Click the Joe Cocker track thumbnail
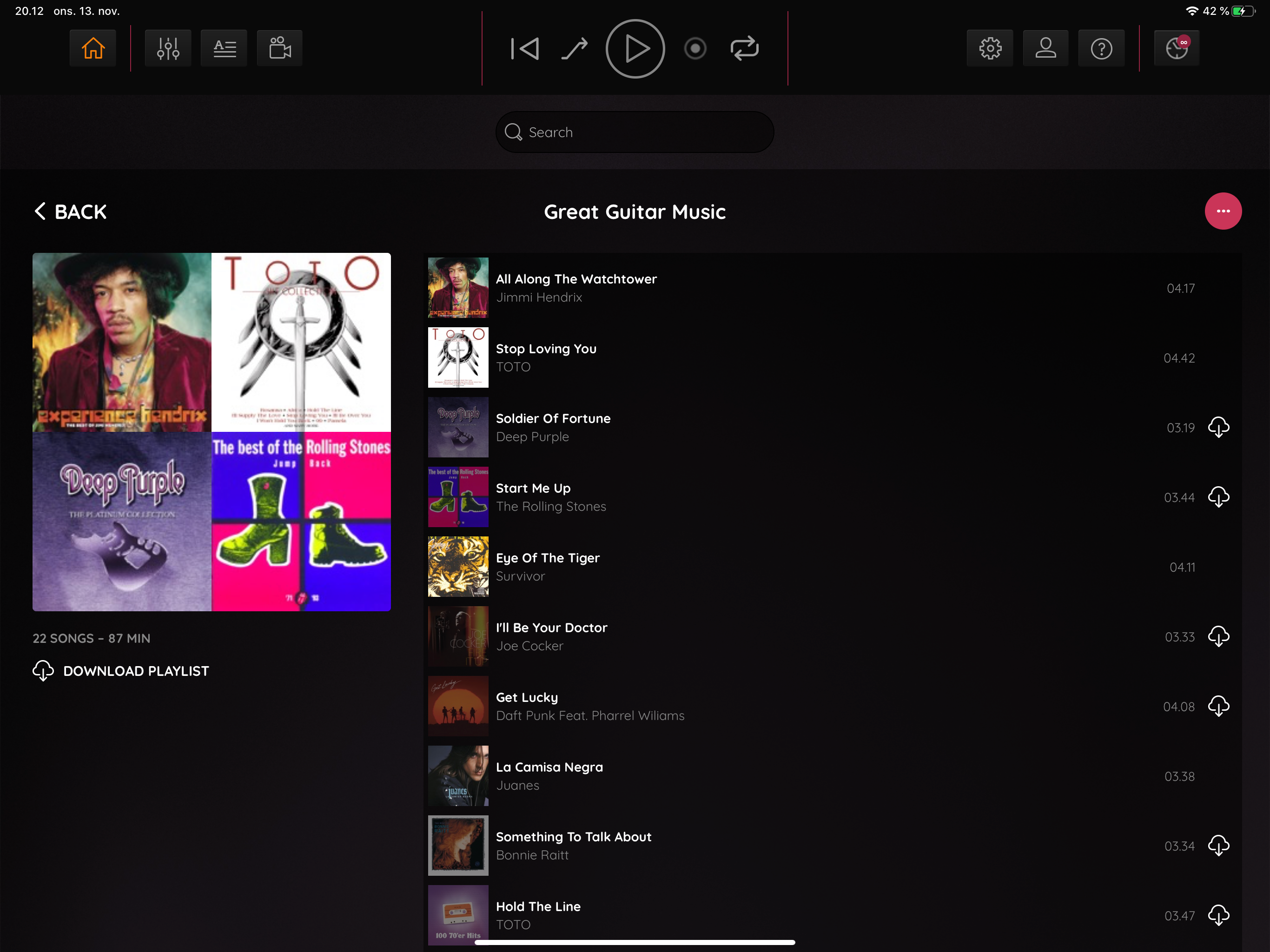This screenshot has height=952, width=1270. point(458,636)
